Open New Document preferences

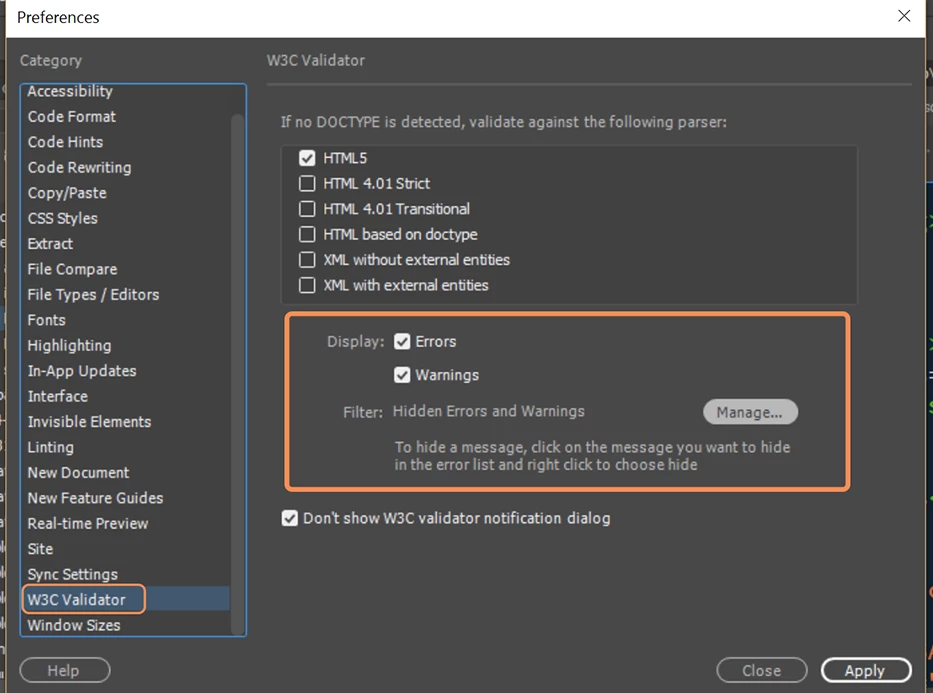tap(126, 473)
